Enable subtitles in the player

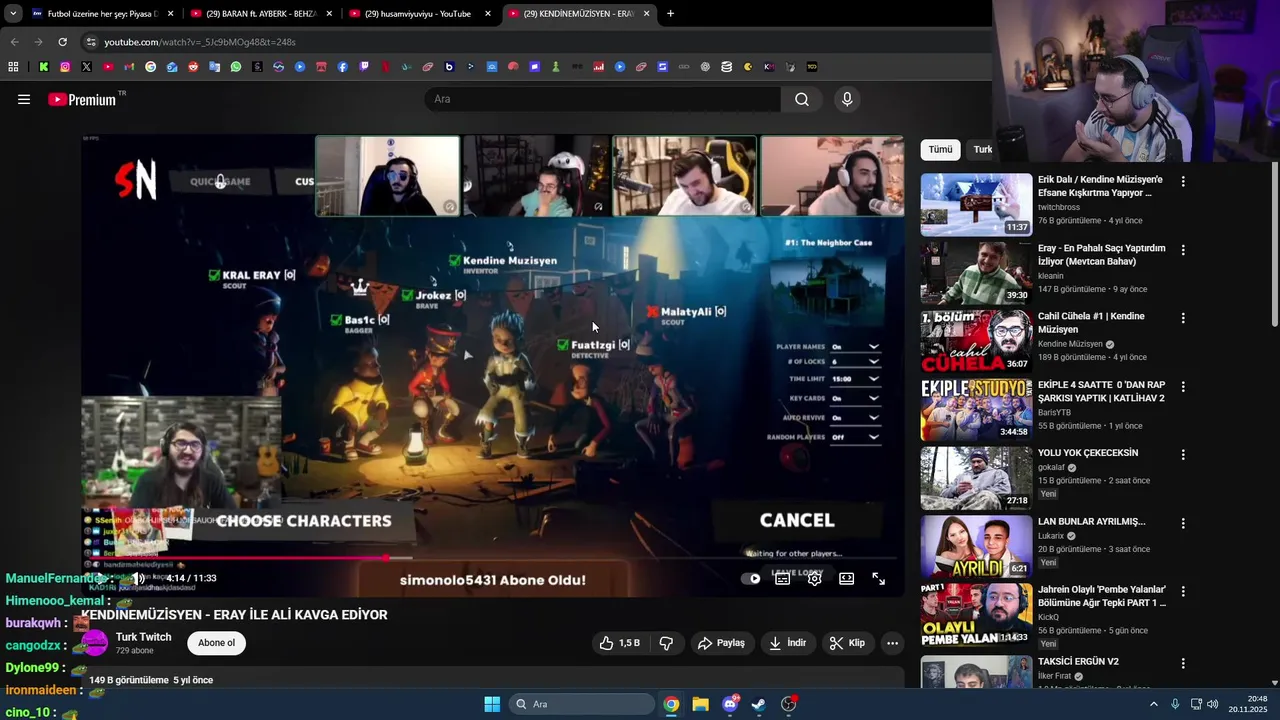(x=783, y=578)
